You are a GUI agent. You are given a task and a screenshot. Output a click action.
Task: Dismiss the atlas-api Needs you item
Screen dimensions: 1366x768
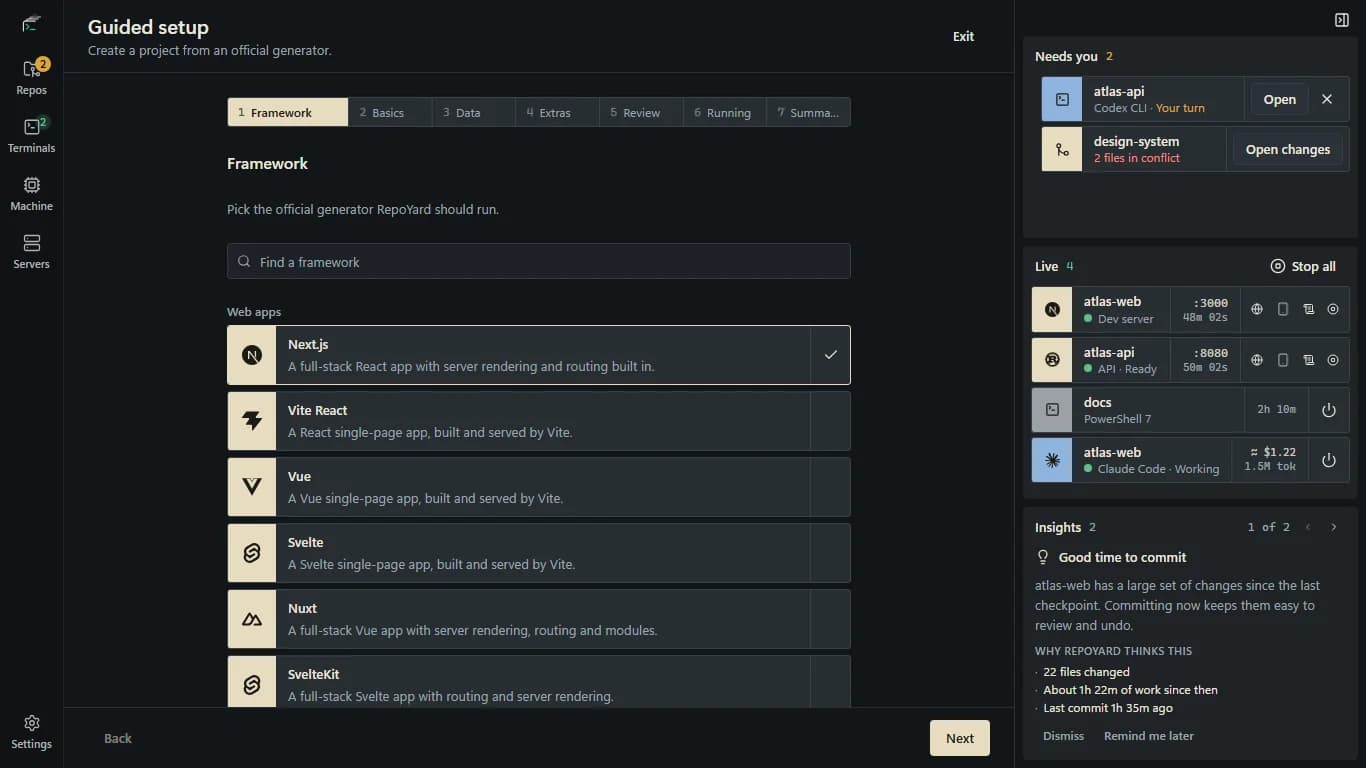(1327, 99)
